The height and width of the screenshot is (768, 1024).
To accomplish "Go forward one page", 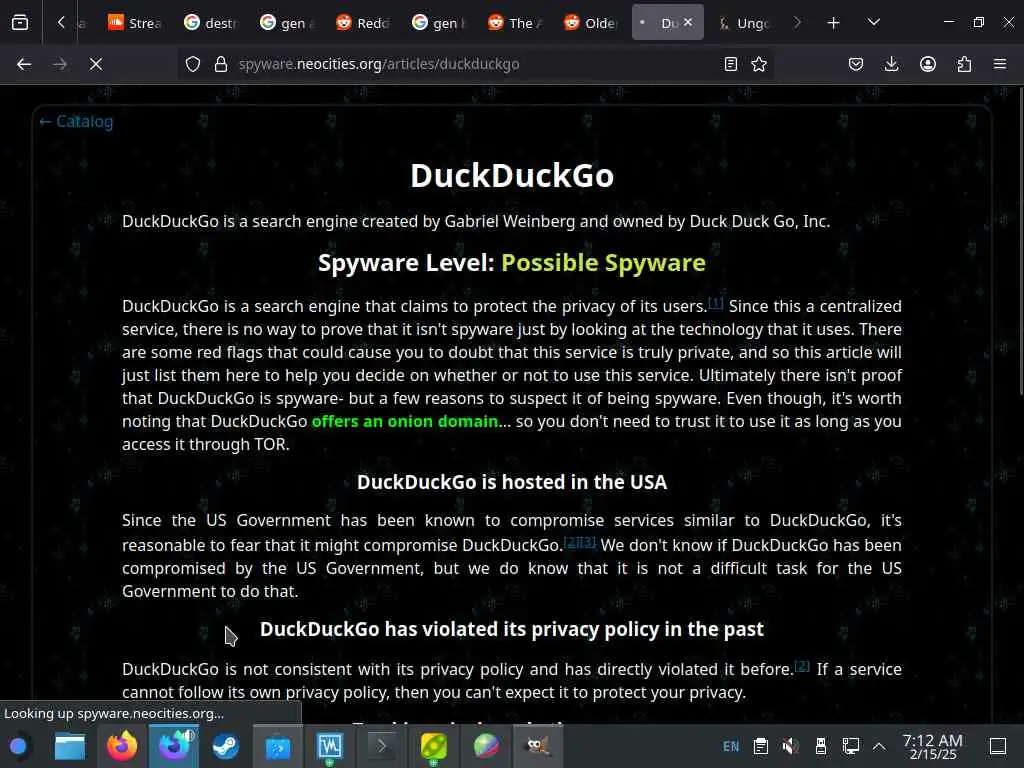I will (59, 64).
